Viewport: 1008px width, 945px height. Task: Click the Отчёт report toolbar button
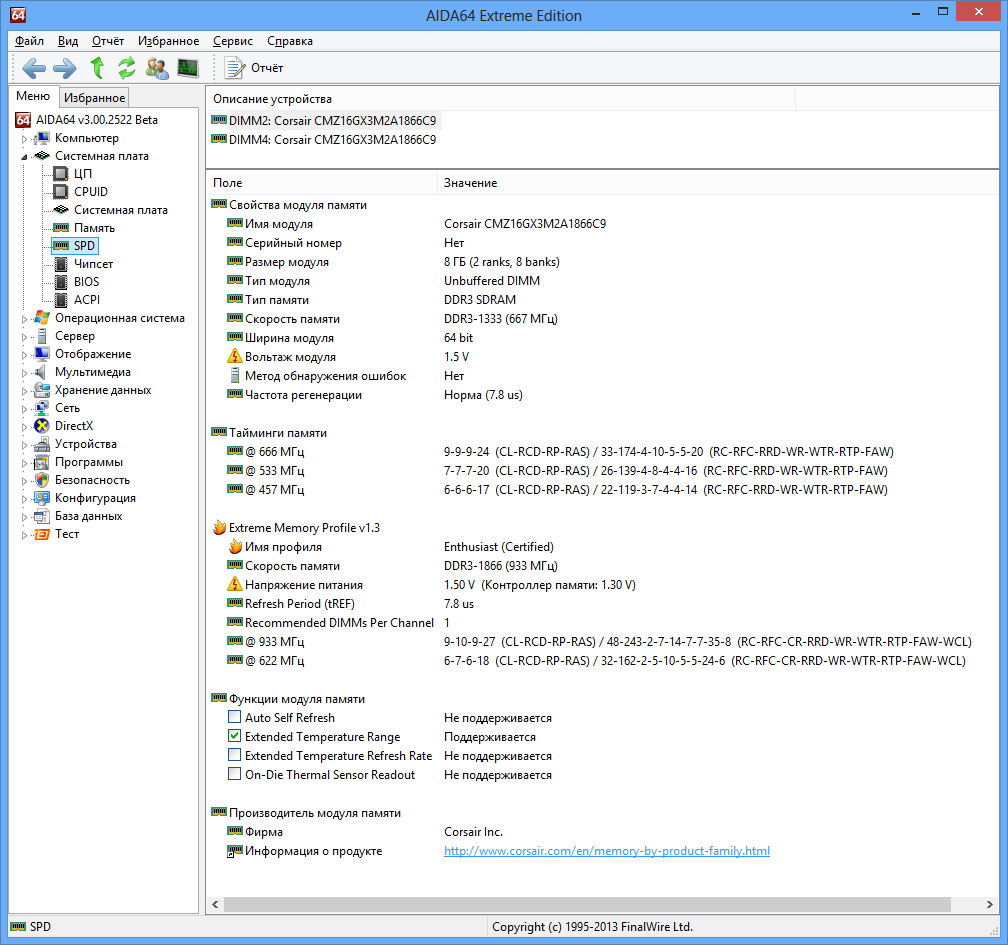click(x=254, y=68)
